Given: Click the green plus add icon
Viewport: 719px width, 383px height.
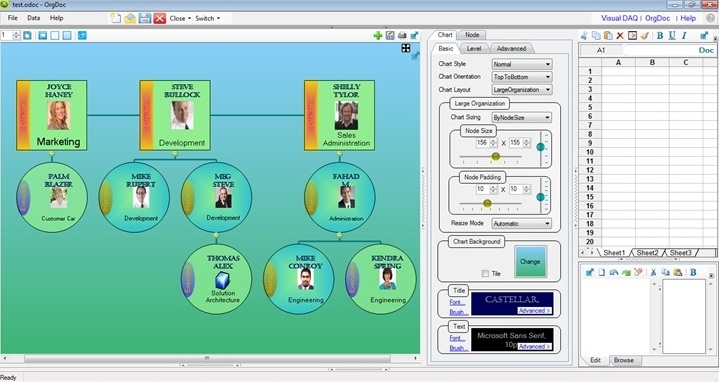Looking at the screenshot, I should coord(378,35).
